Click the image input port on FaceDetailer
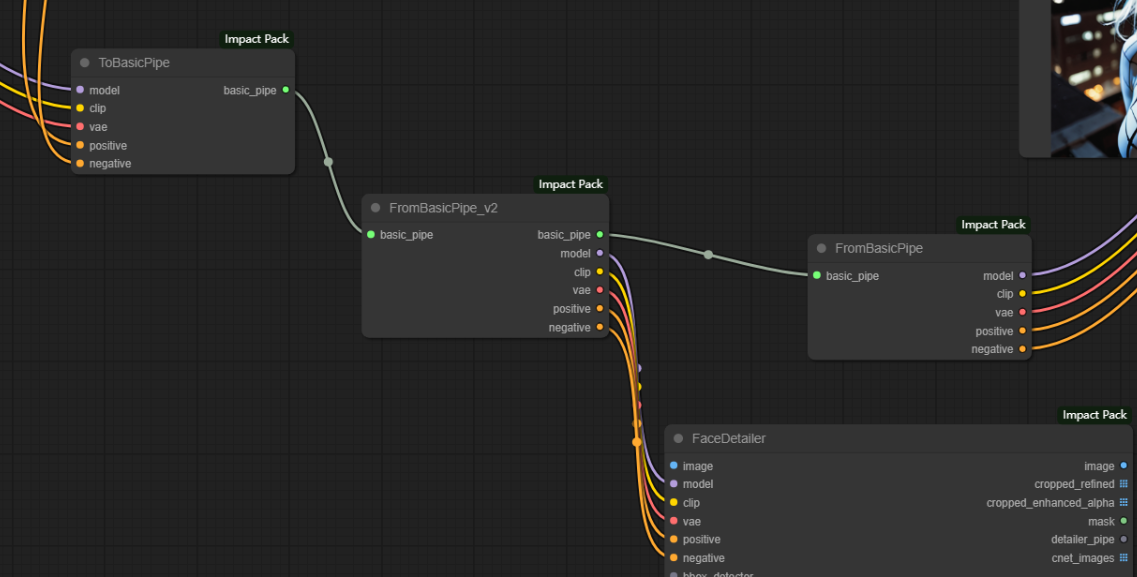 tap(674, 466)
